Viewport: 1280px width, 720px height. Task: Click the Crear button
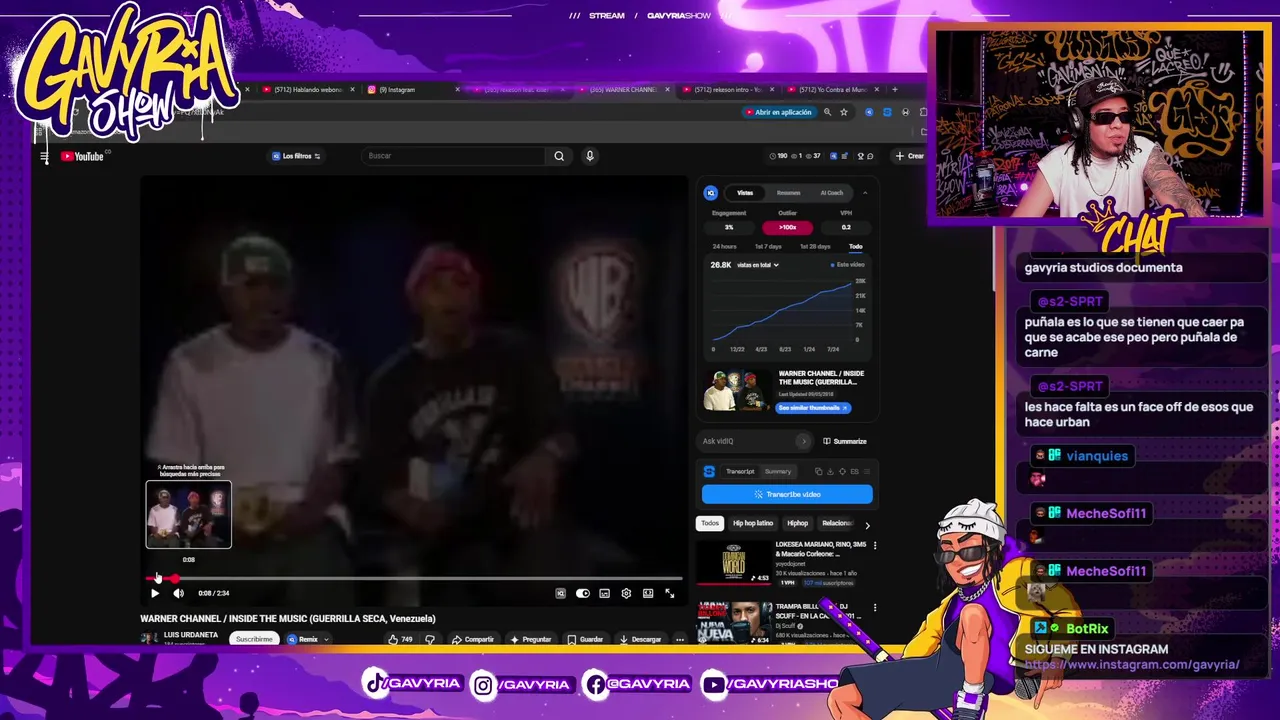pyautogui.click(x=909, y=156)
